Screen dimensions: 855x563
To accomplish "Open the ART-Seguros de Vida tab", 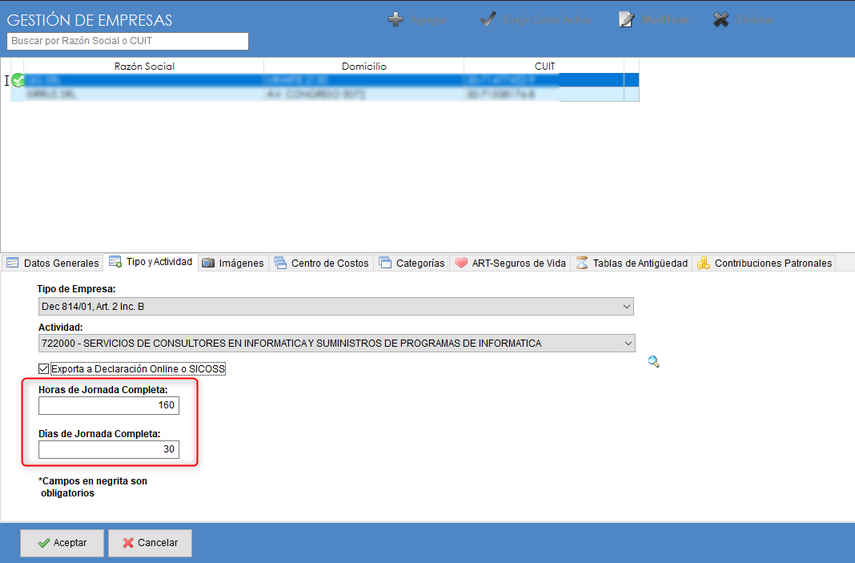I will (x=510, y=263).
